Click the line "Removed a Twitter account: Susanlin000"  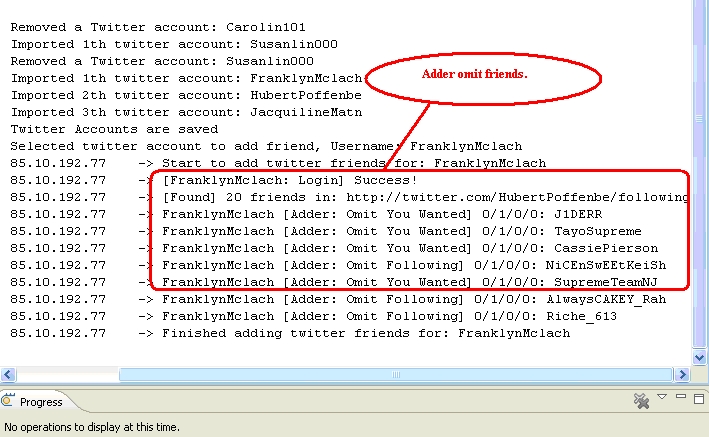click(x=162, y=61)
